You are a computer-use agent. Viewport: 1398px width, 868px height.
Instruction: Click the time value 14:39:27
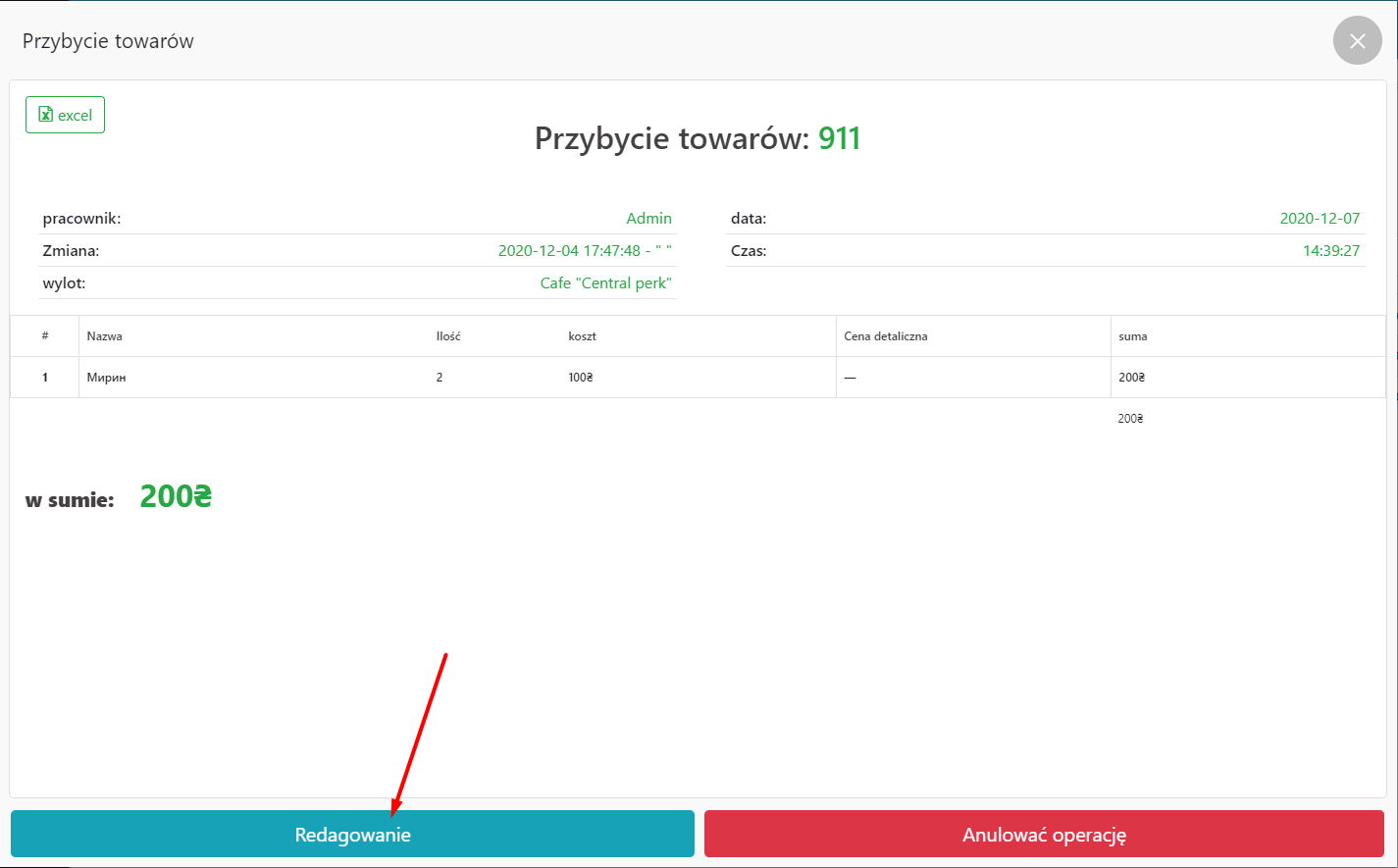pos(1330,250)
